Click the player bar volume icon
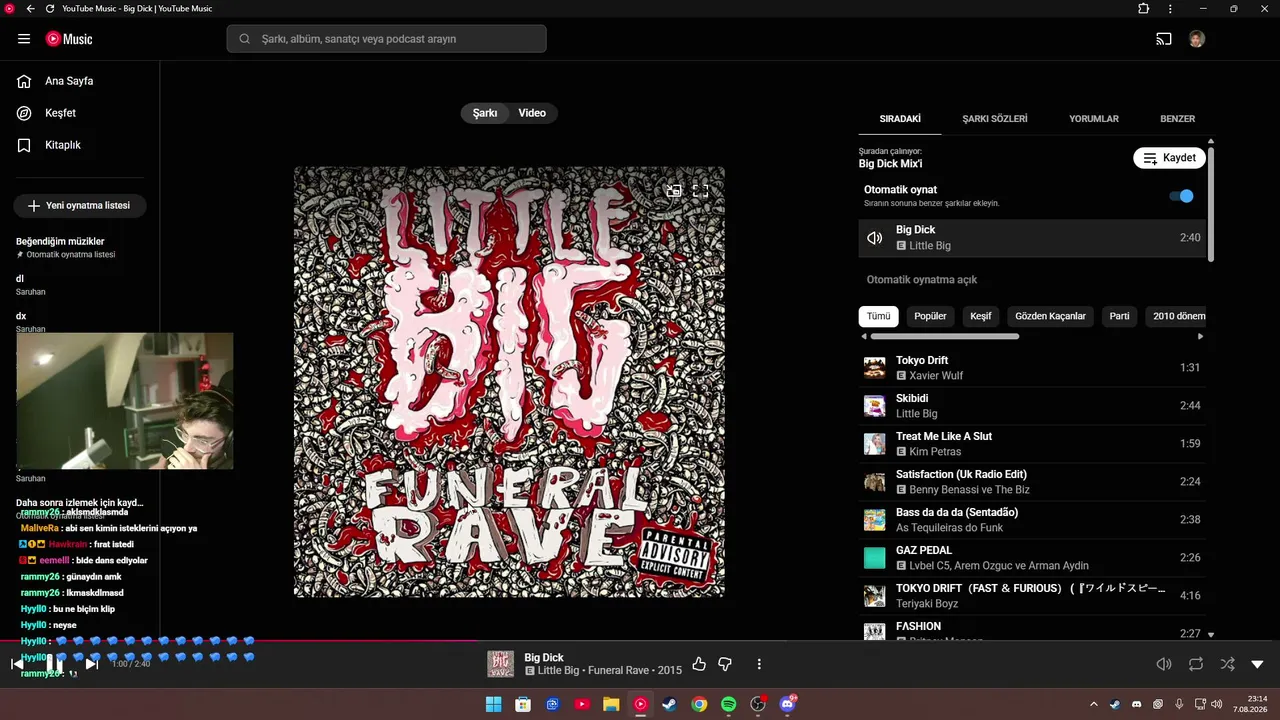This screenshot has height=720, width=1280. point(1164,664)
